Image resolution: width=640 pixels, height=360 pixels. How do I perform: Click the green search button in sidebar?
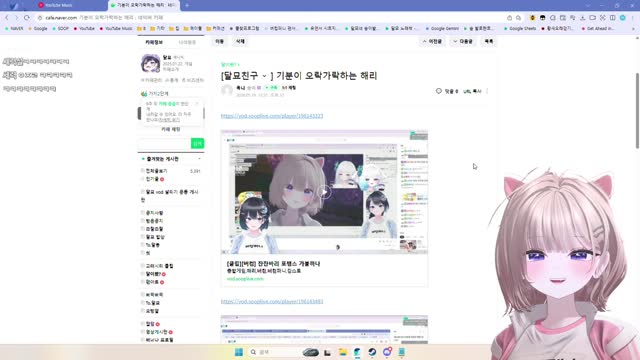(198, 143)
